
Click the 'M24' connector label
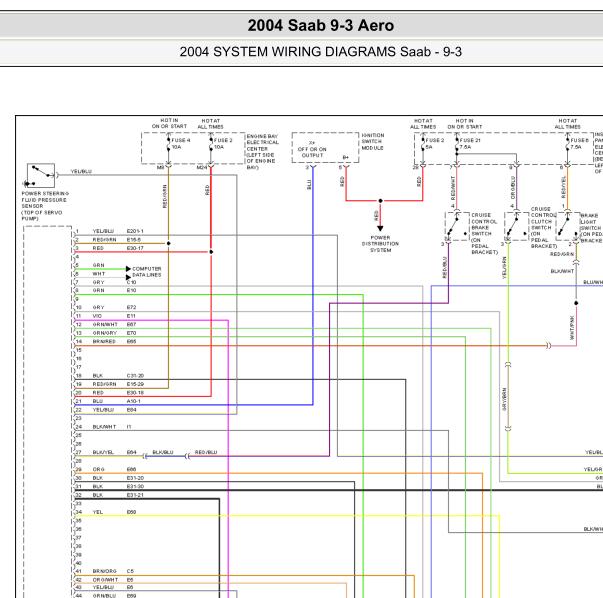202,168
